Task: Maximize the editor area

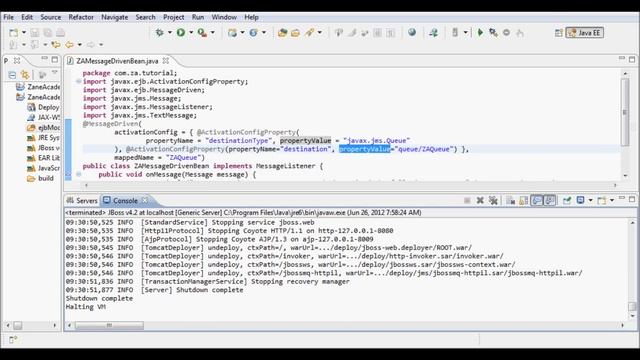Action: [x=632, y=60]
